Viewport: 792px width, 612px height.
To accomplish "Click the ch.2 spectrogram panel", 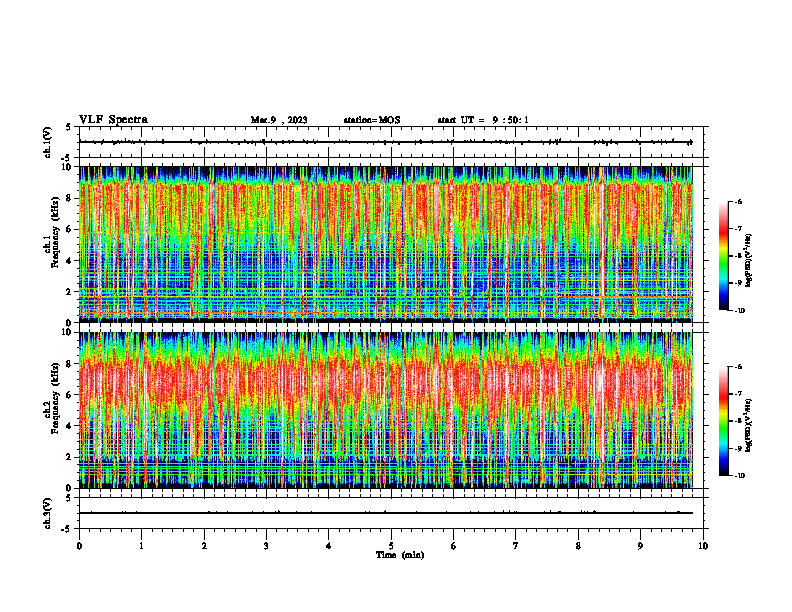I will (x=385, y=410).
